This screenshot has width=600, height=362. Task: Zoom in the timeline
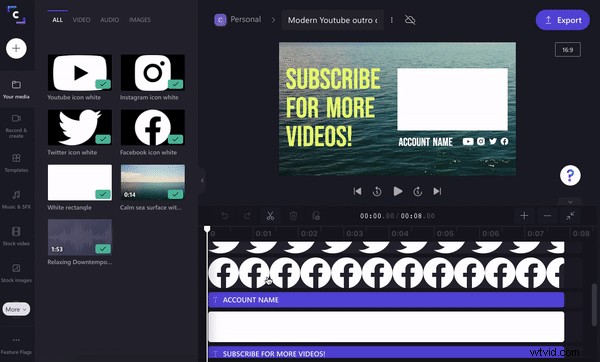[x=524, y=216]
